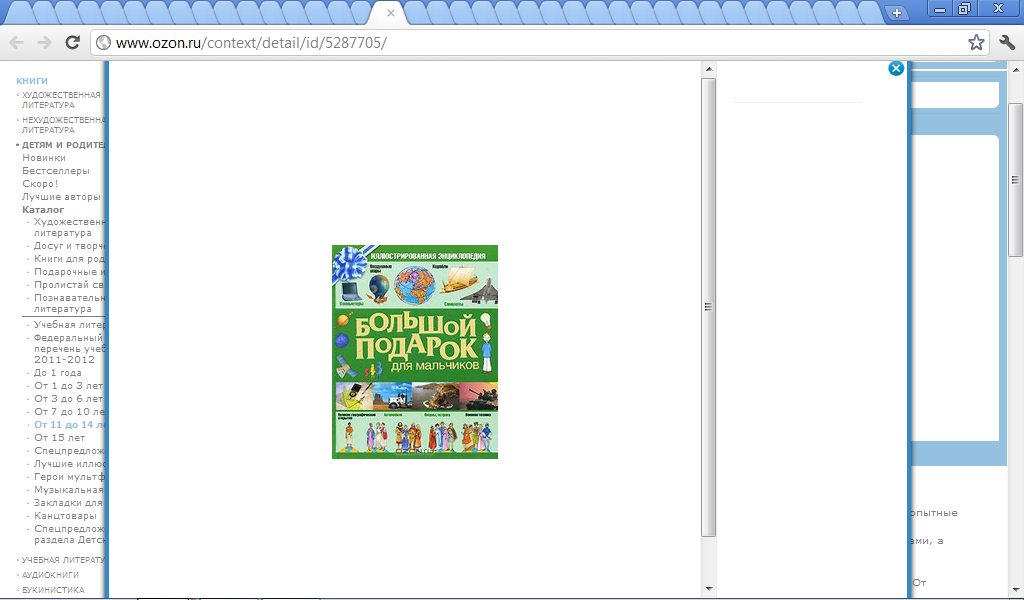Screen dimensions: 1024x600
Task: Open Познавательная литература subcategory
Action: 69,304
